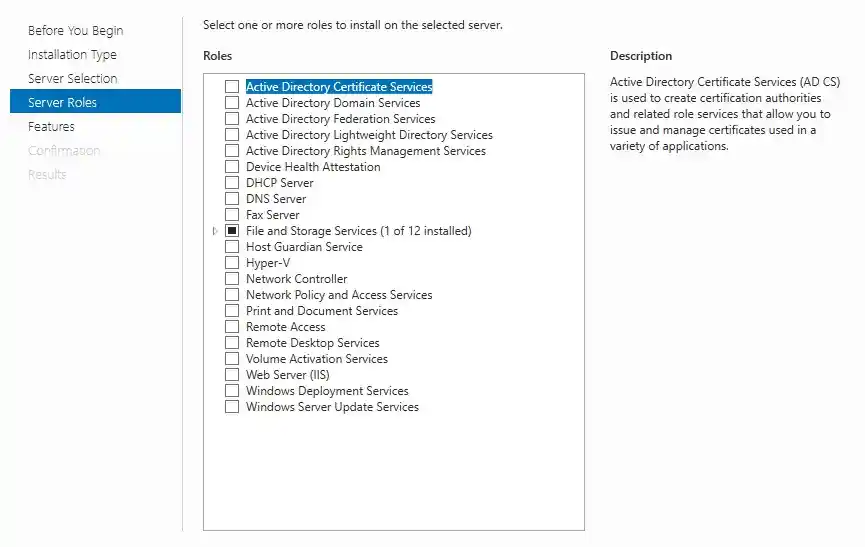This screenshot has width=865, height=547.
Task: Enable the Web Server (IIS) checkbox
Action: click(232, 375)
